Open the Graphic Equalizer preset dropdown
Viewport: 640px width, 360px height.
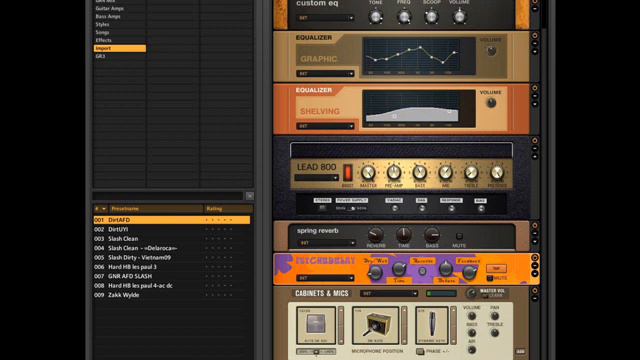point(325,74)
